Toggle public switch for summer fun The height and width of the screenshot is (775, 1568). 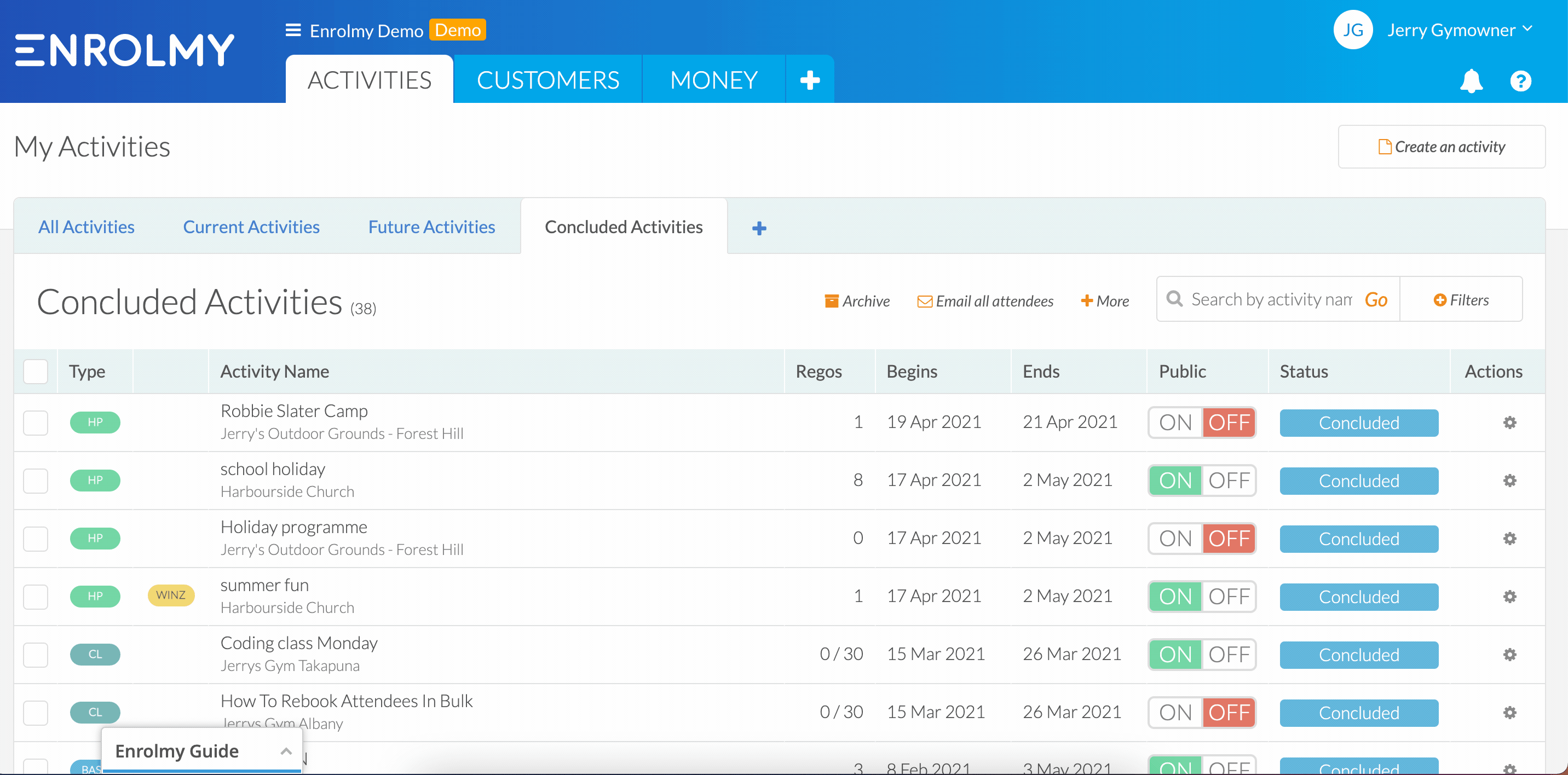pyautogui.click(x=1202, y=597)
